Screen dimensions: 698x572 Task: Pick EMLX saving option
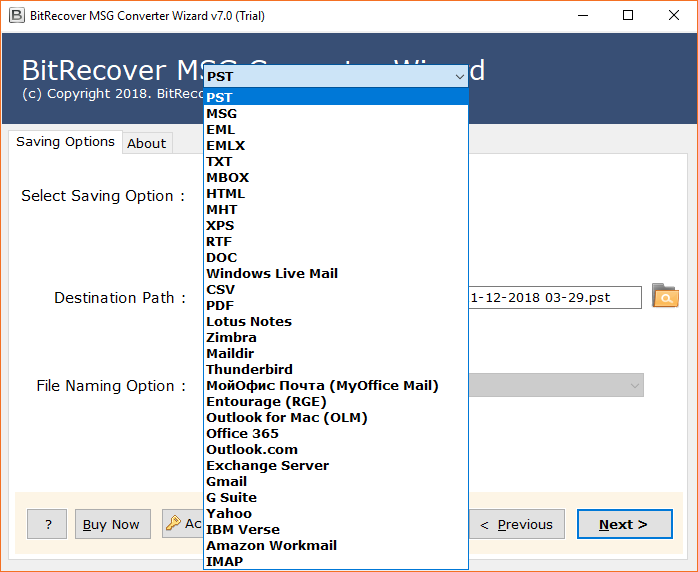(336, 146)
